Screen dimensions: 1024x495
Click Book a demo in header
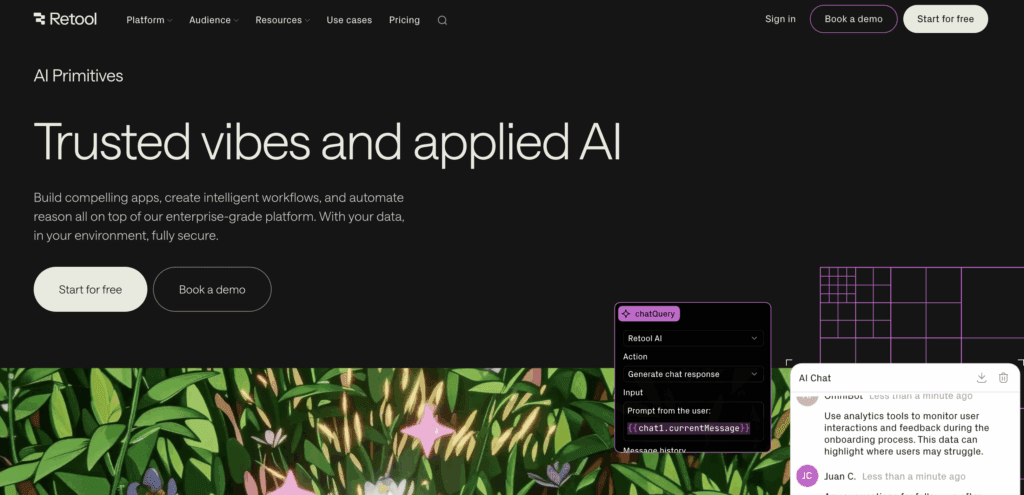point(852,19)
